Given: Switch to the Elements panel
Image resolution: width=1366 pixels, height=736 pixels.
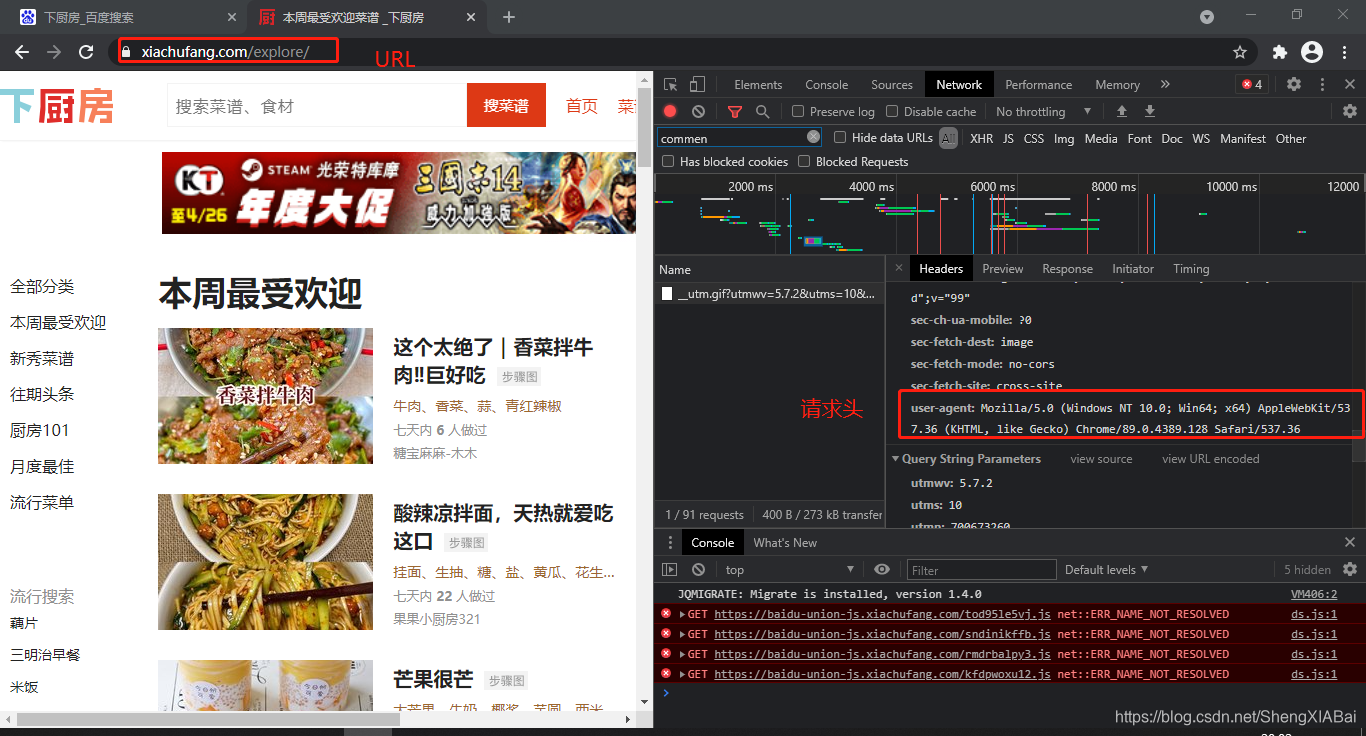Looking at the screenshot, I should [758, 85].
